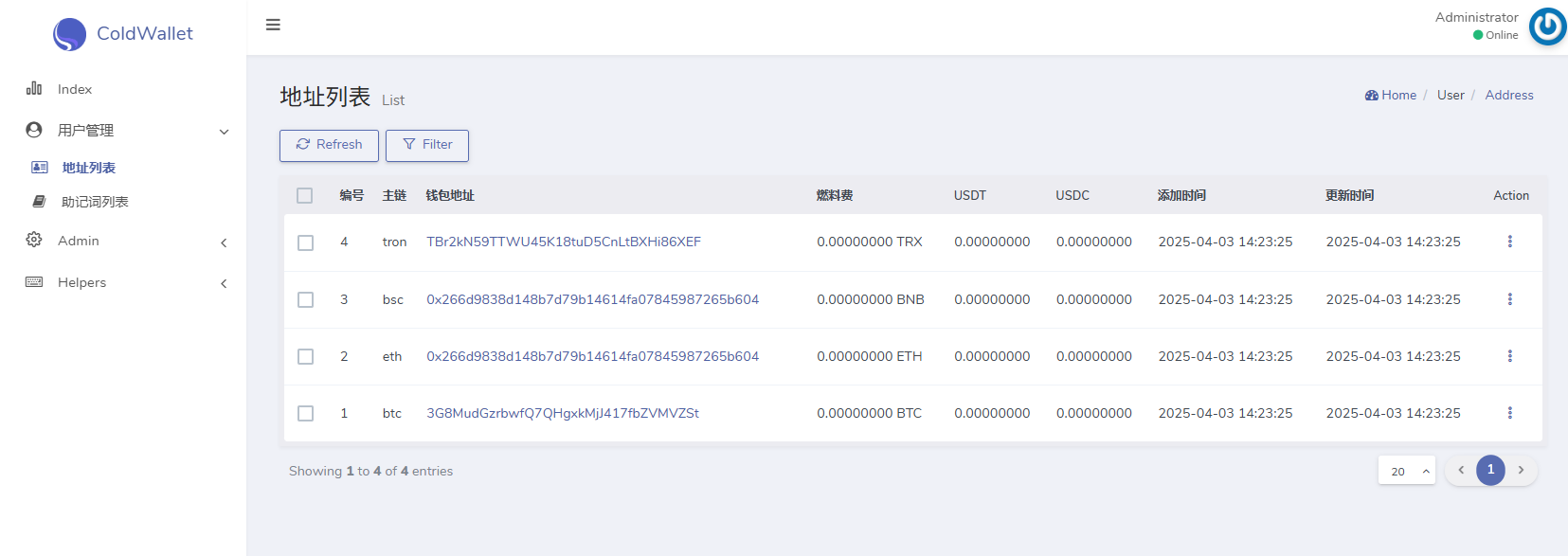Click the Filter button
The height and width of the screenshot is (556, 1568).
click(427, 145)
